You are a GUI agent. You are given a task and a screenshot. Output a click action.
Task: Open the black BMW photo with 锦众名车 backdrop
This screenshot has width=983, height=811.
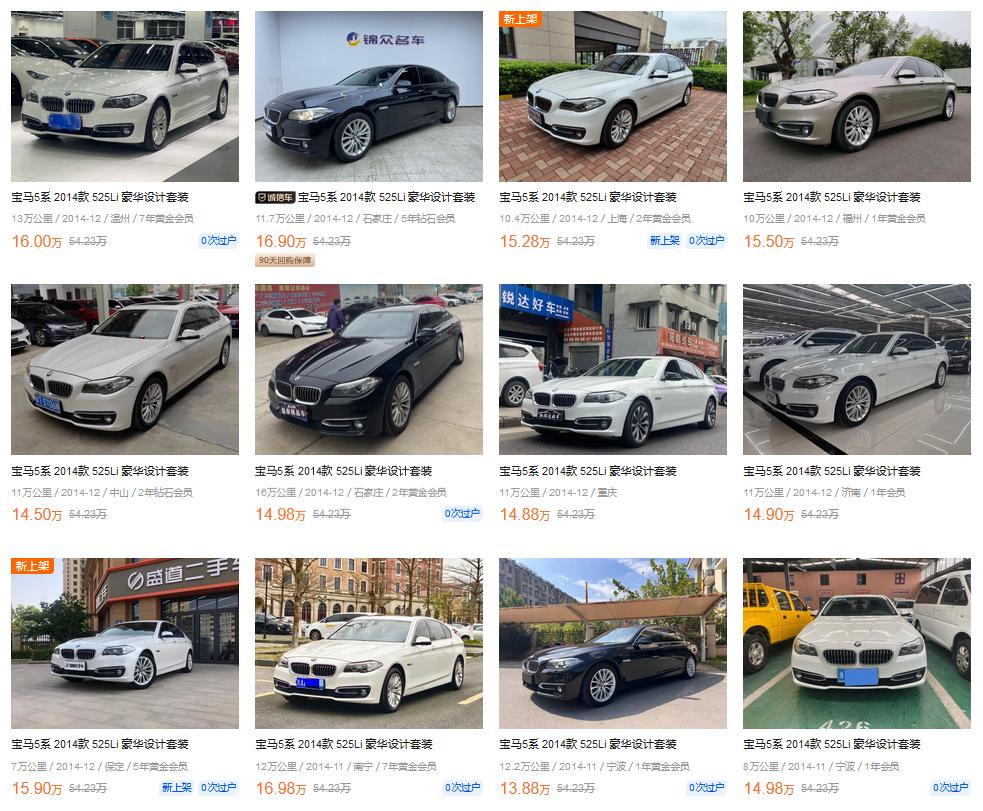tap(369, 97)
